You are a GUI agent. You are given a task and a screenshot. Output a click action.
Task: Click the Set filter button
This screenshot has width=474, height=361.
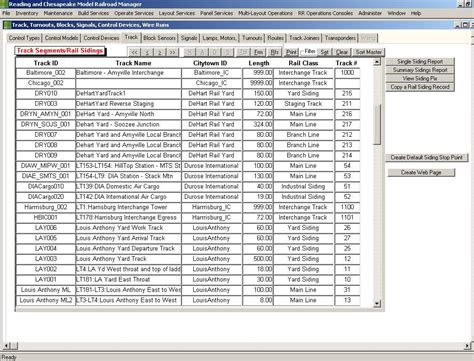(324, 52)
